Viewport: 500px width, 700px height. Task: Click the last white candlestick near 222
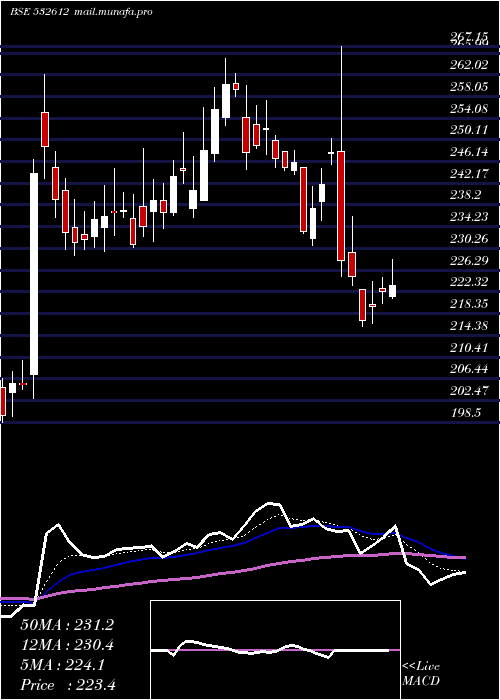coord(392,291)
